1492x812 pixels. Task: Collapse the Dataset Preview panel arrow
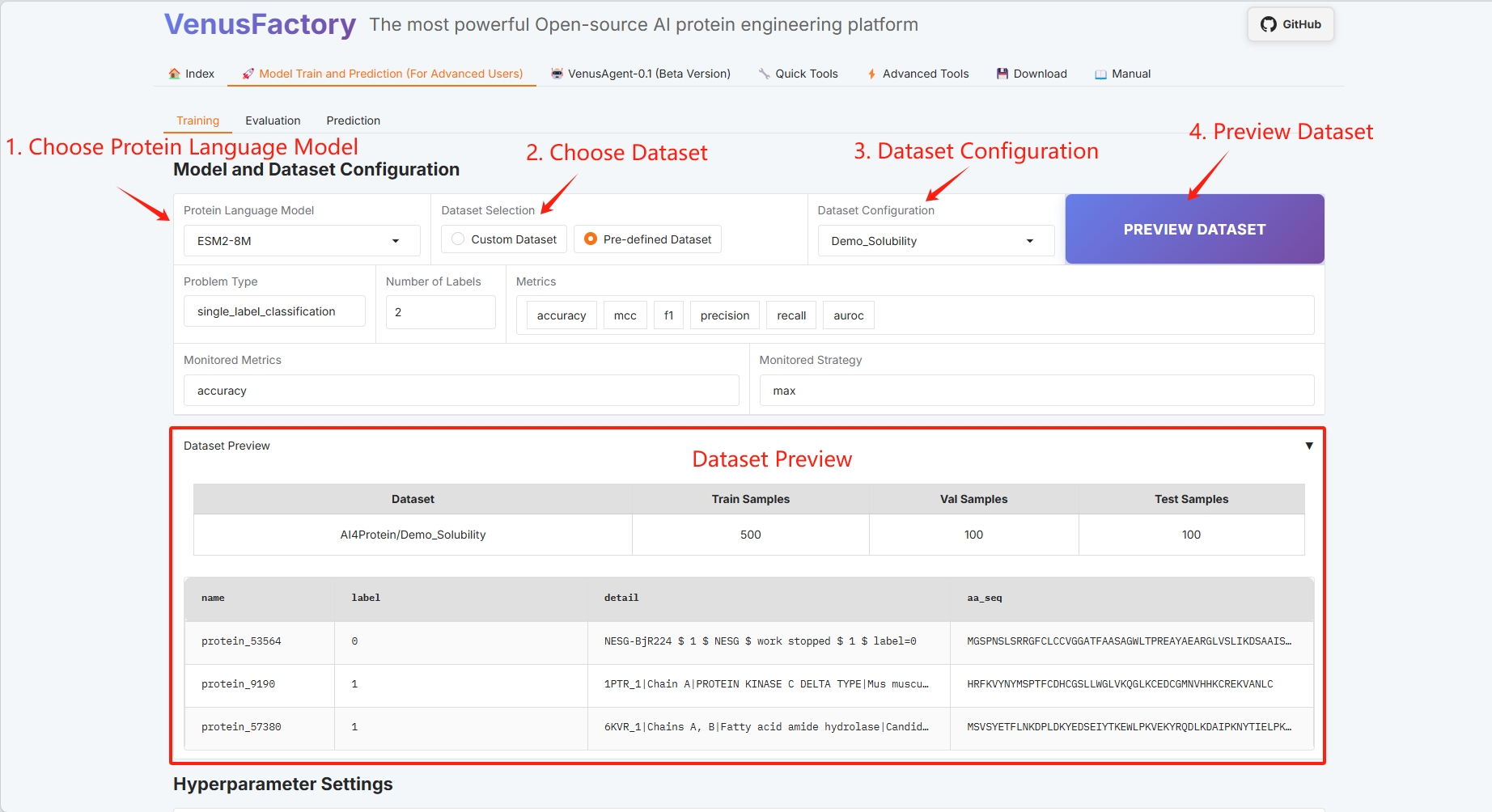1308,446
